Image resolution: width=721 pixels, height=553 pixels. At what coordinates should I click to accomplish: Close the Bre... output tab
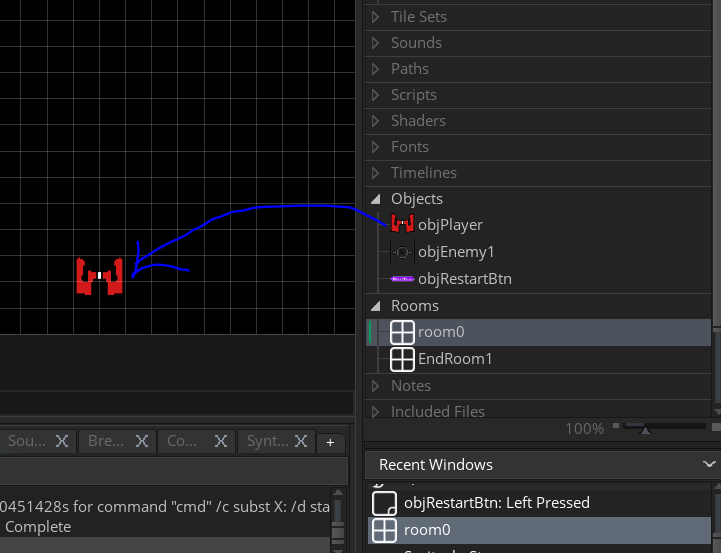(142, 441)
